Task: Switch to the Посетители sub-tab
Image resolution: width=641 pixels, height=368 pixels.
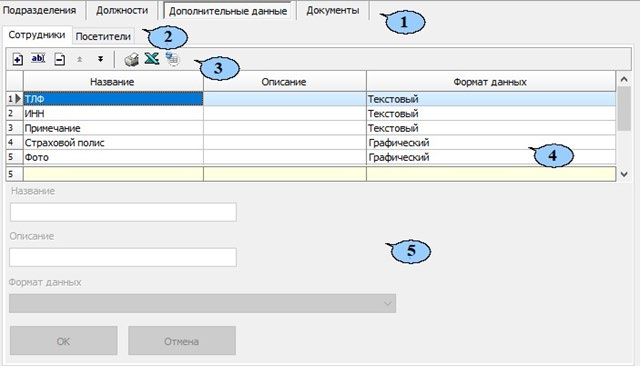Action: pos(103,36)
